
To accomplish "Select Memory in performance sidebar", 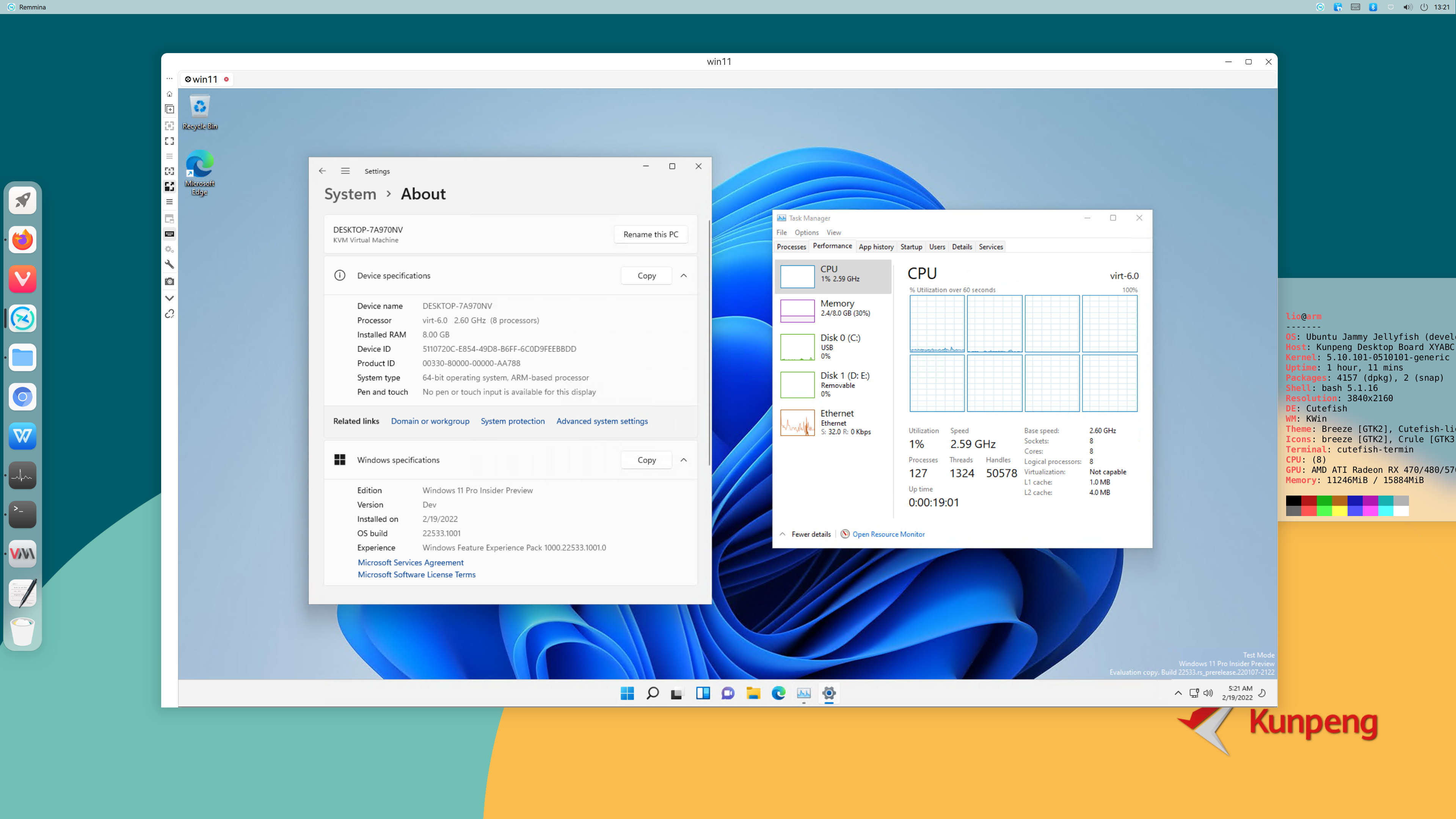I will [x=833, y=310].
